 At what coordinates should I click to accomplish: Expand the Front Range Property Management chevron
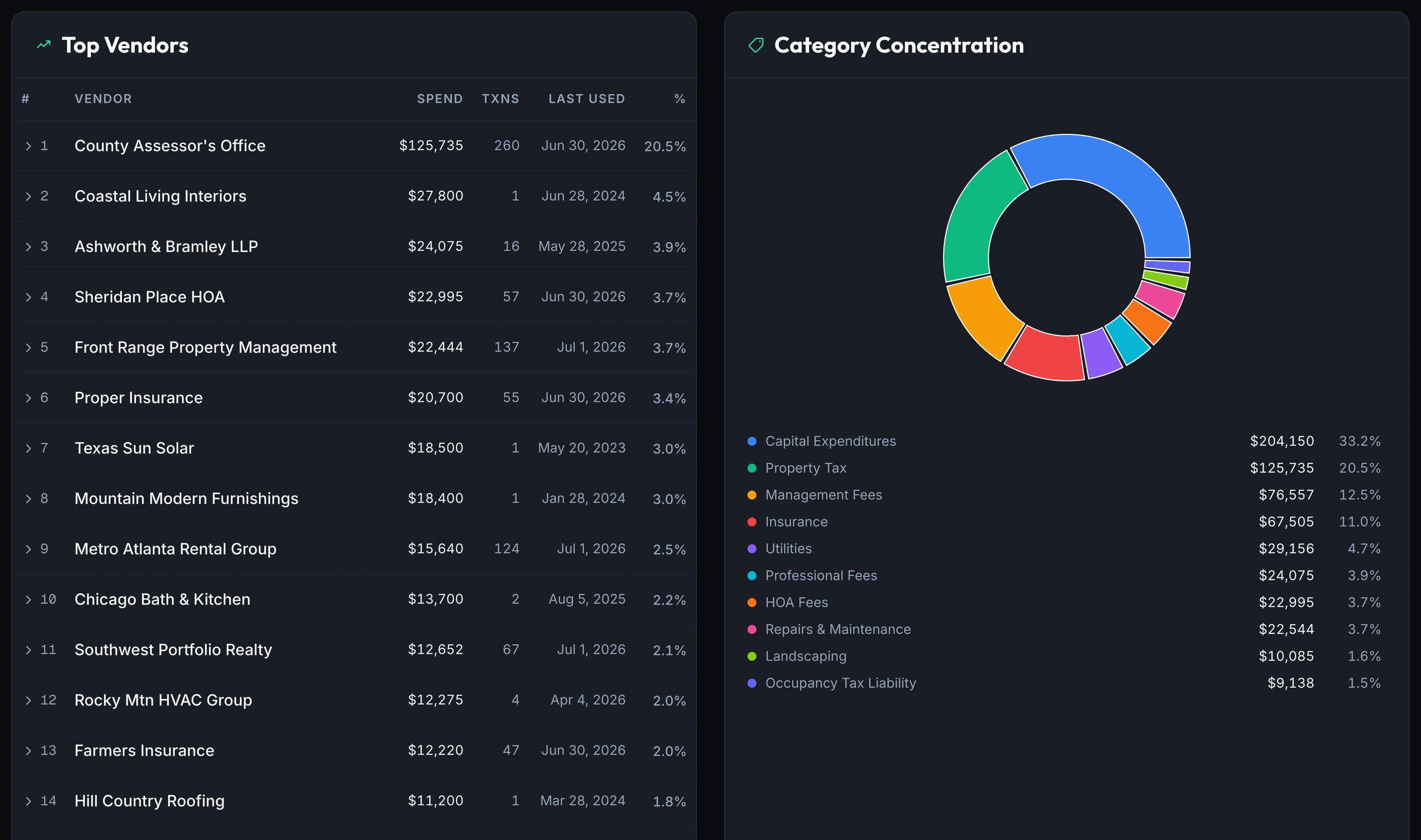coord(28,347)
